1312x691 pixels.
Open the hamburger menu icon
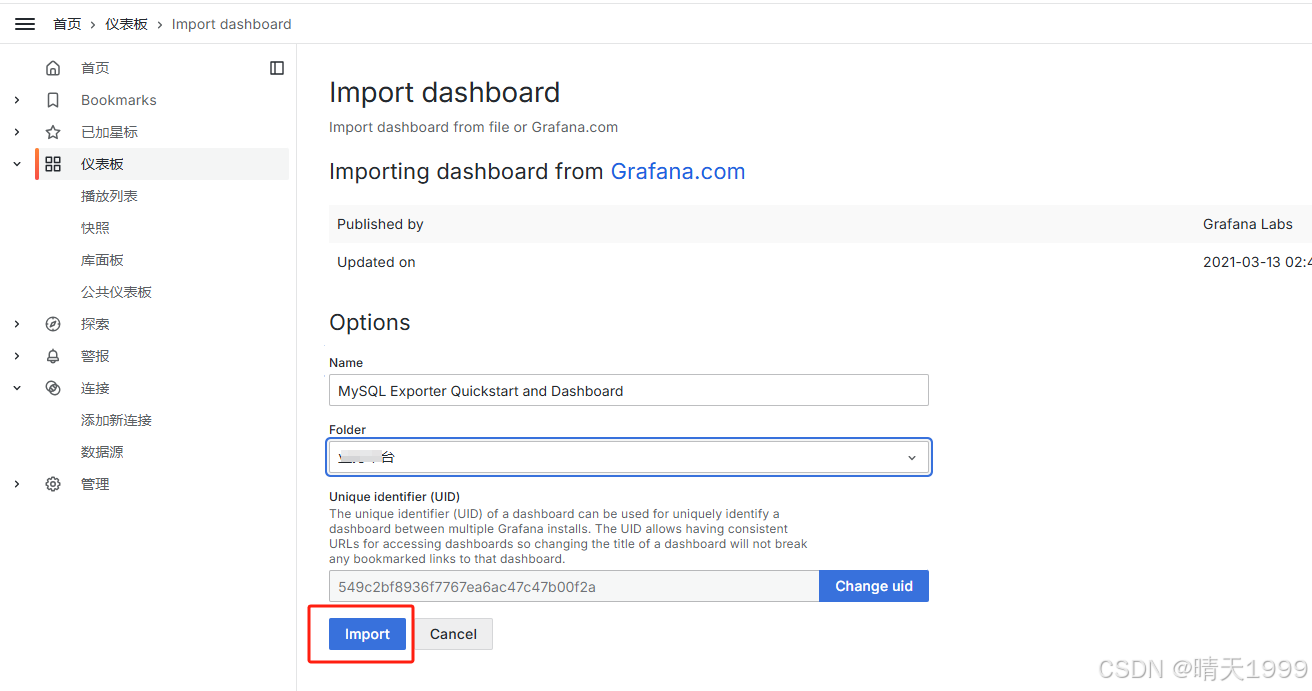[x=25, y=24]
